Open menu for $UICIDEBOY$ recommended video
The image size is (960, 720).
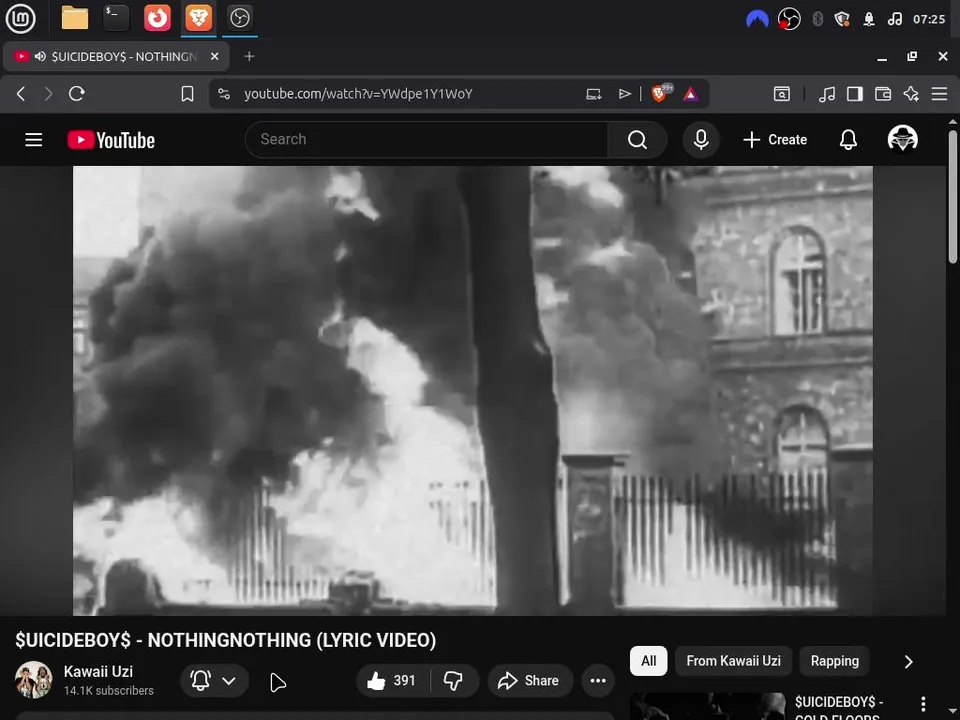coord(923,704)
